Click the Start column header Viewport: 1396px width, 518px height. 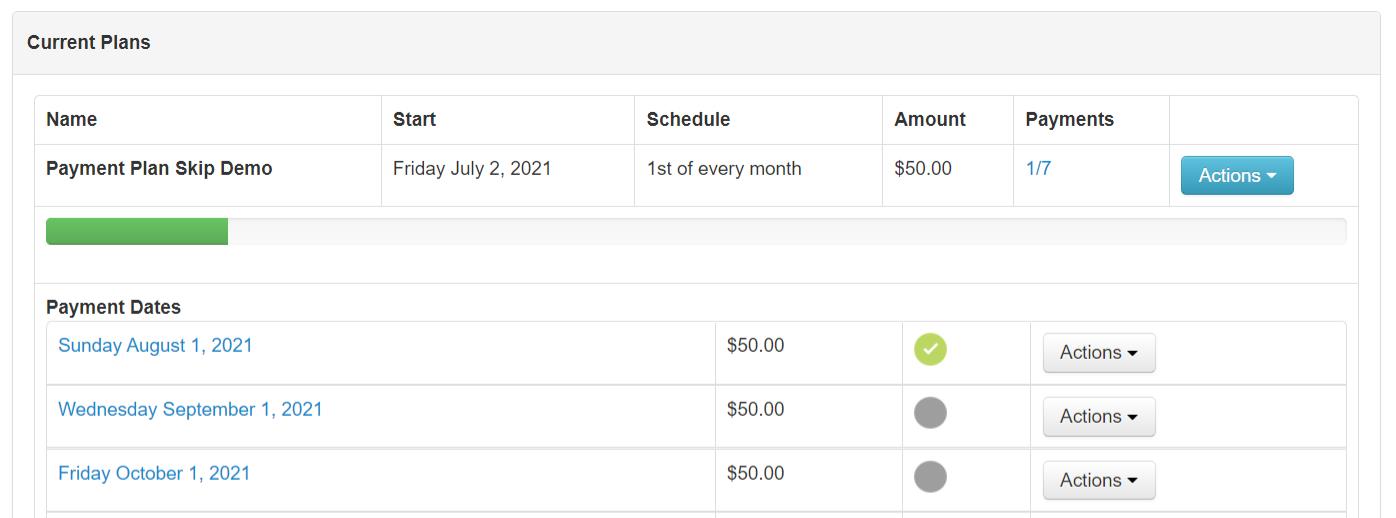[x=414, y=119]
